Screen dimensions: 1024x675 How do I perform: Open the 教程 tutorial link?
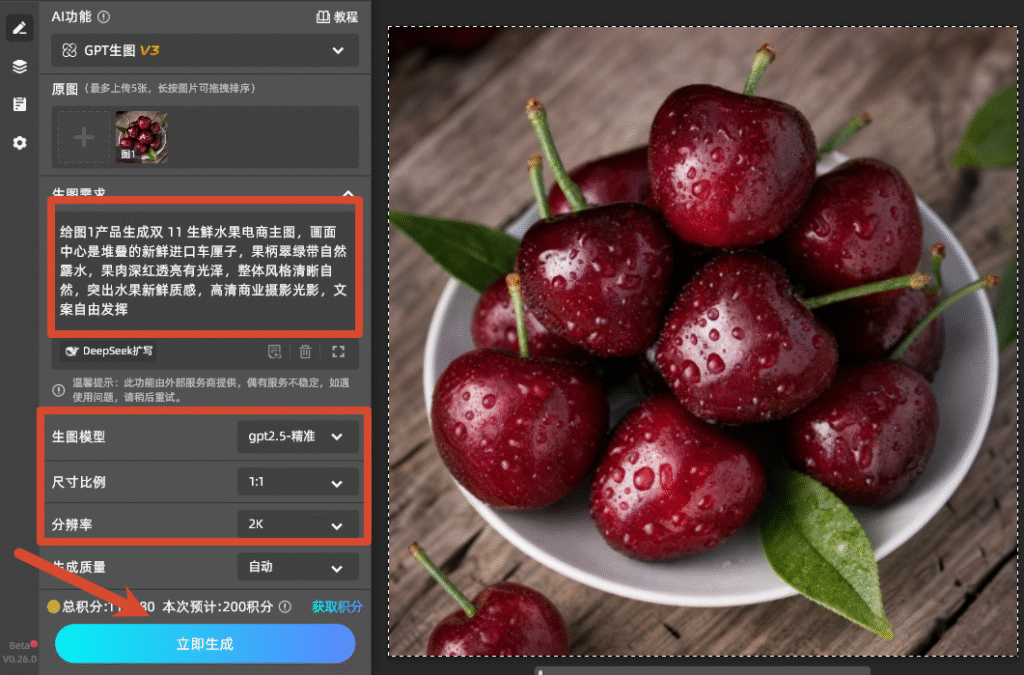point(337,17)
